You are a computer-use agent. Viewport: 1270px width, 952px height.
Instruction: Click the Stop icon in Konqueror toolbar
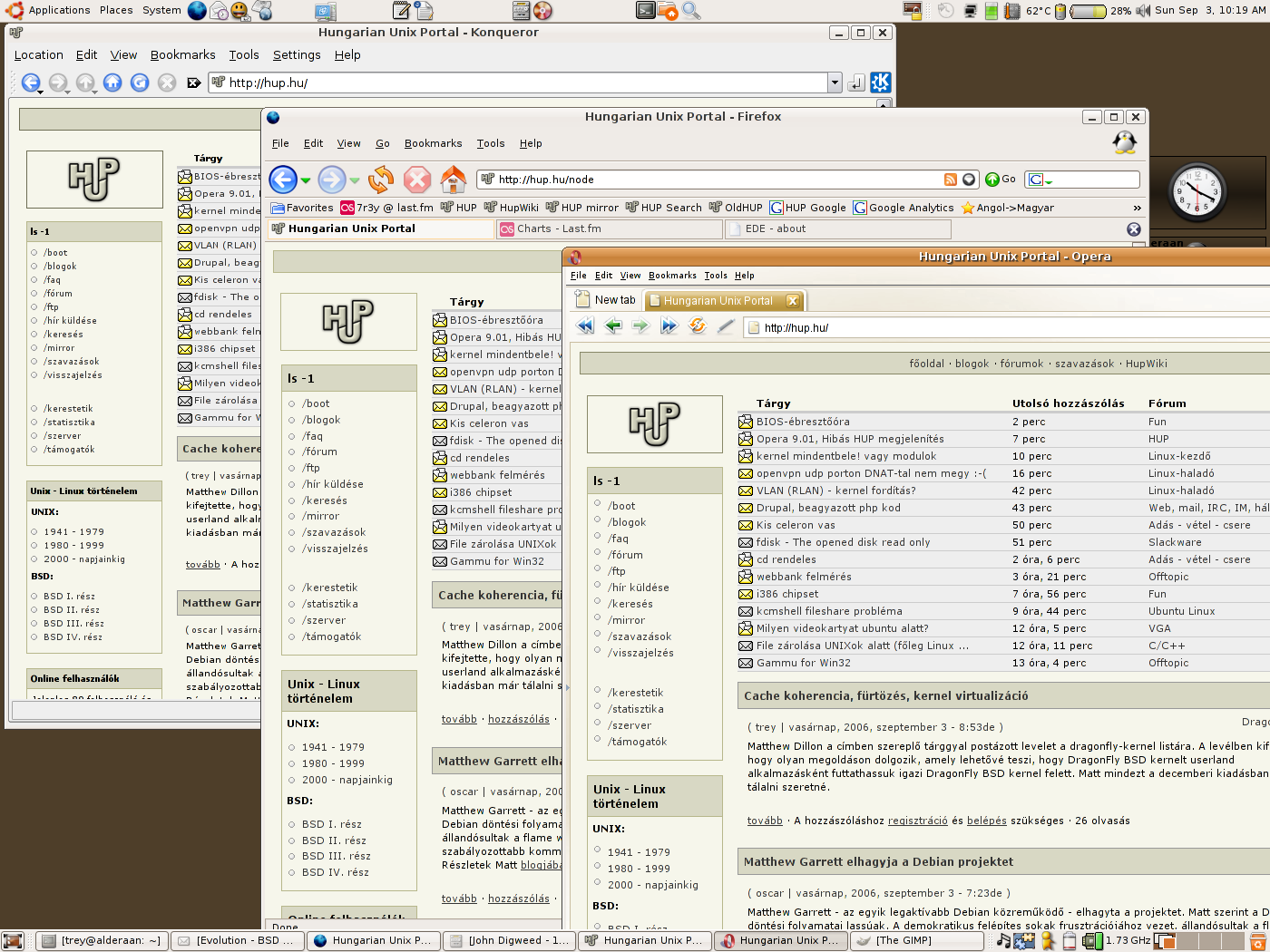click(x=167, y=83)
